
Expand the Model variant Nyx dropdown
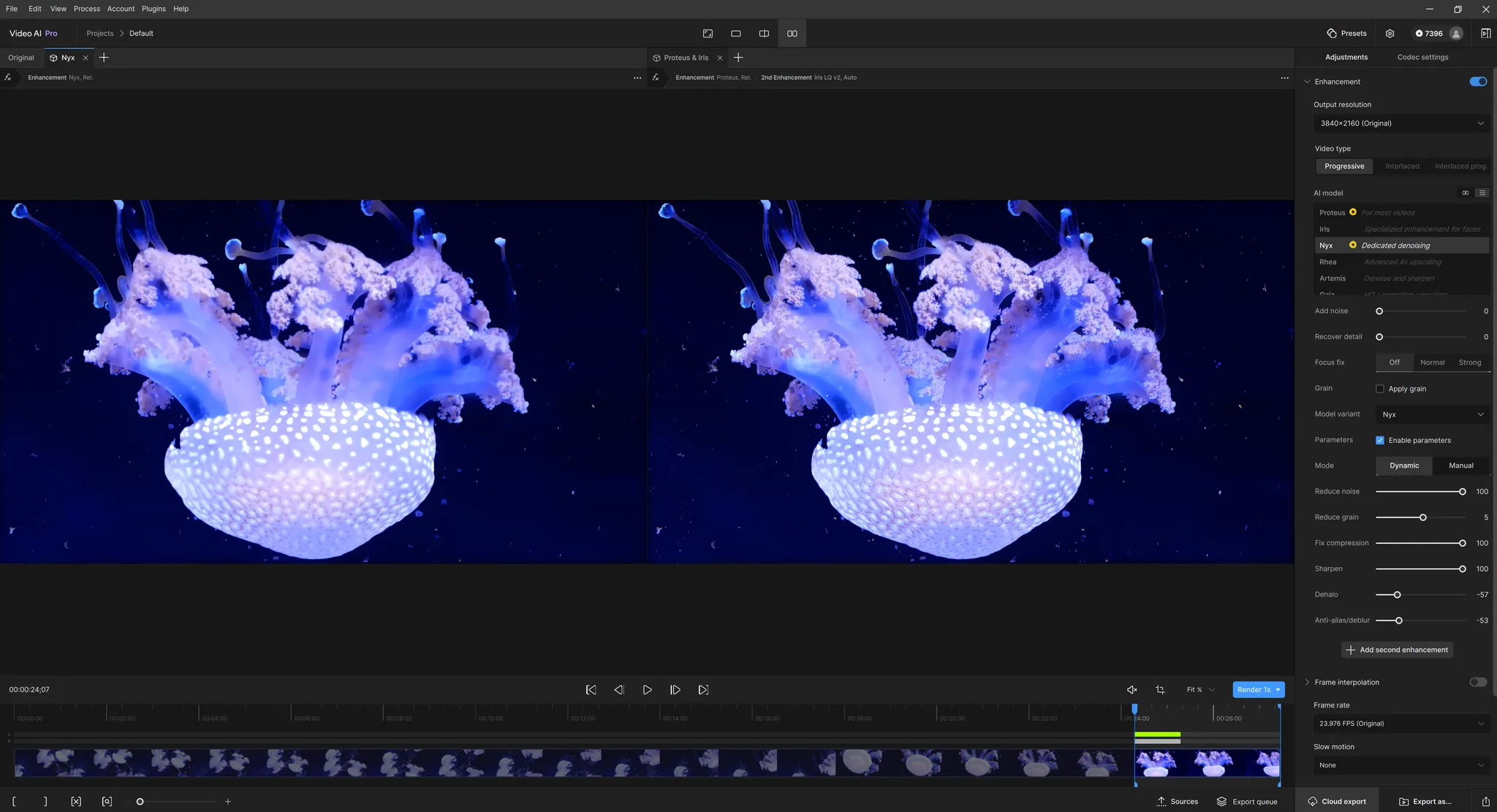(x=1432, y=414)
